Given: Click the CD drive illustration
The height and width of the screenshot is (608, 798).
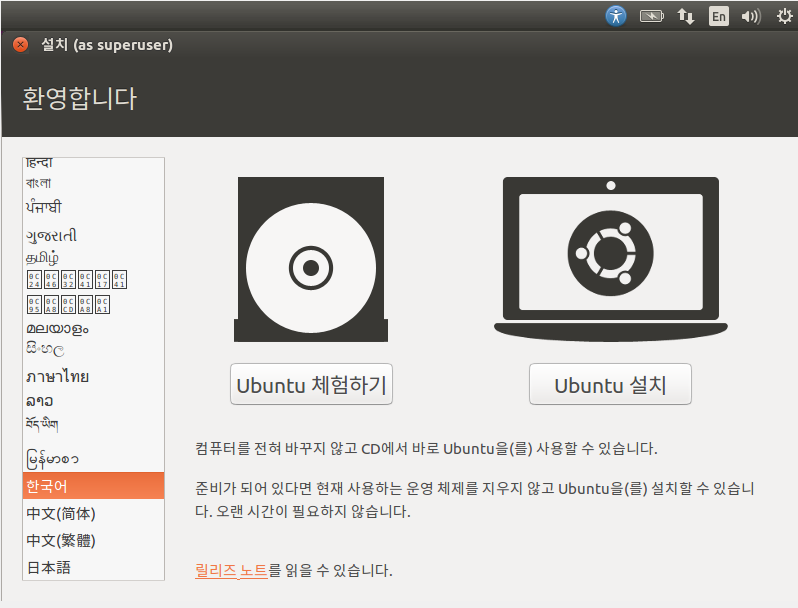Looking at the screenshot, I should point(311,259).
